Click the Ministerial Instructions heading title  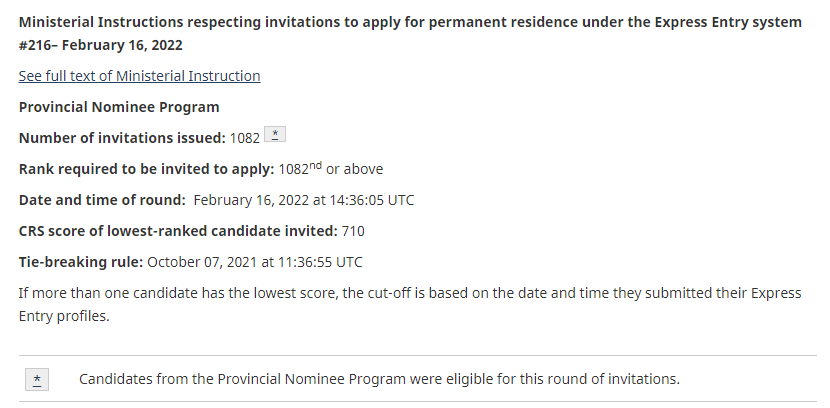click(x=410, y=22)
